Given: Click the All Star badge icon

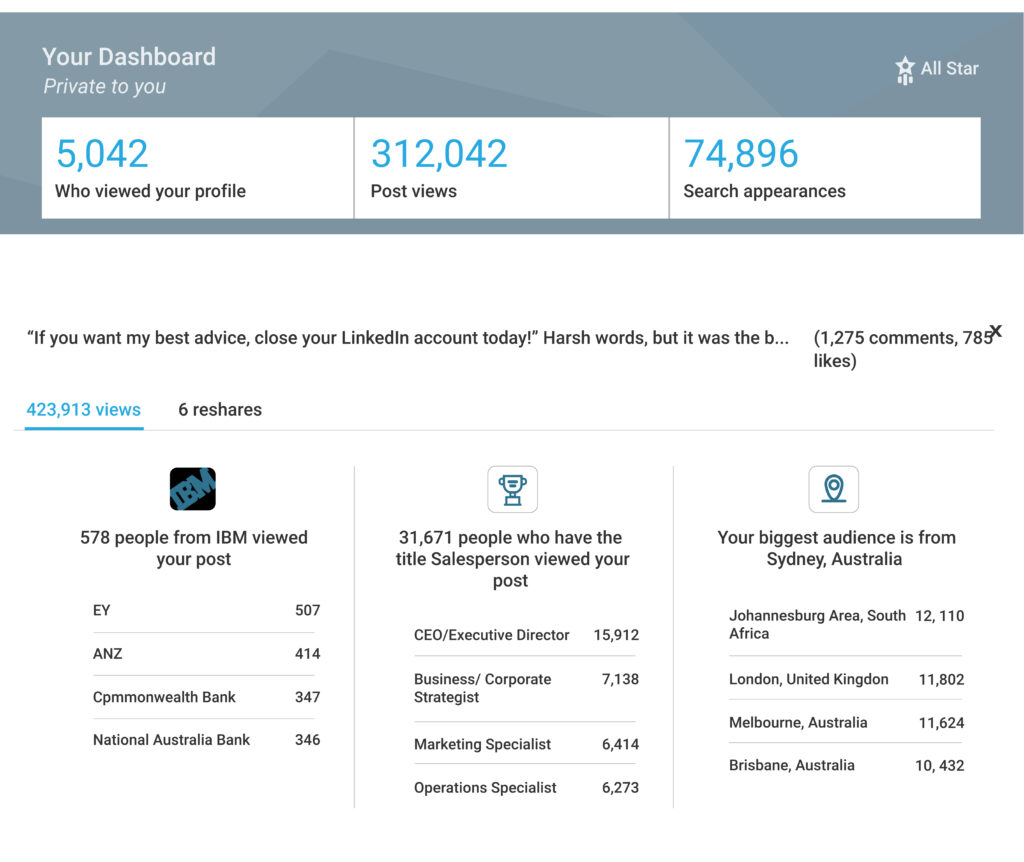Looking at the screenshot, I should click(905, 70).
